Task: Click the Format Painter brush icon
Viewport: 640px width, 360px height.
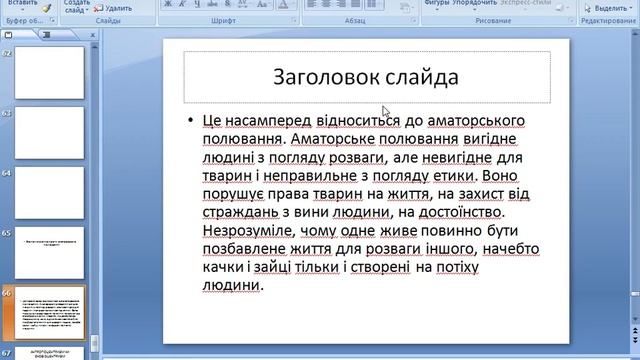Action: [47, 8]
